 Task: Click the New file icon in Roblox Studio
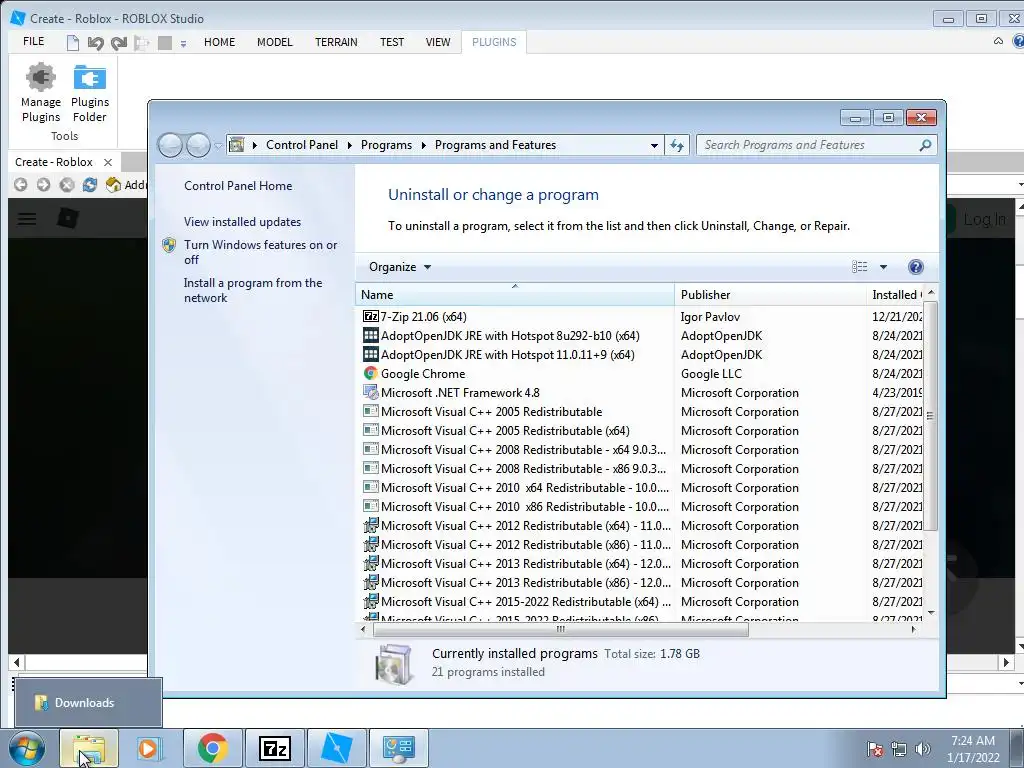click(x=72, y=43)
